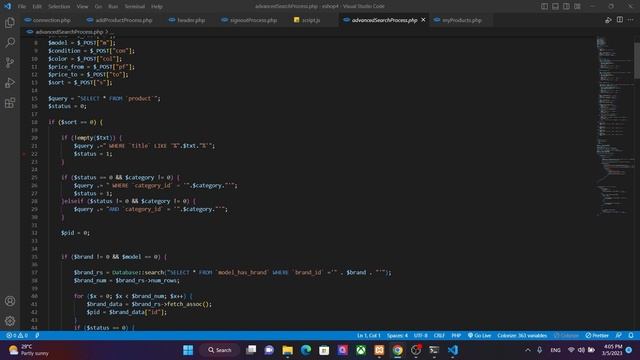
Task: Open the clock showing 4:05 PM
Action: [613, 350]
